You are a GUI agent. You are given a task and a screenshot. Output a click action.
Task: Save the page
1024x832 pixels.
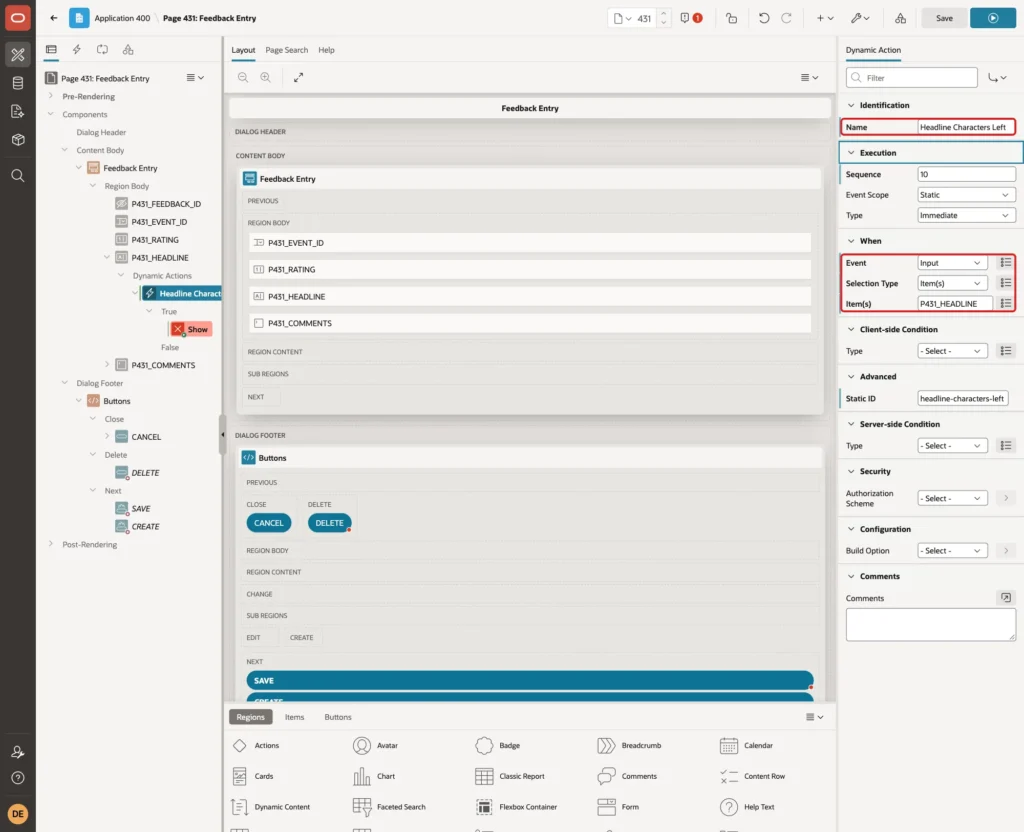click(944, 18)
